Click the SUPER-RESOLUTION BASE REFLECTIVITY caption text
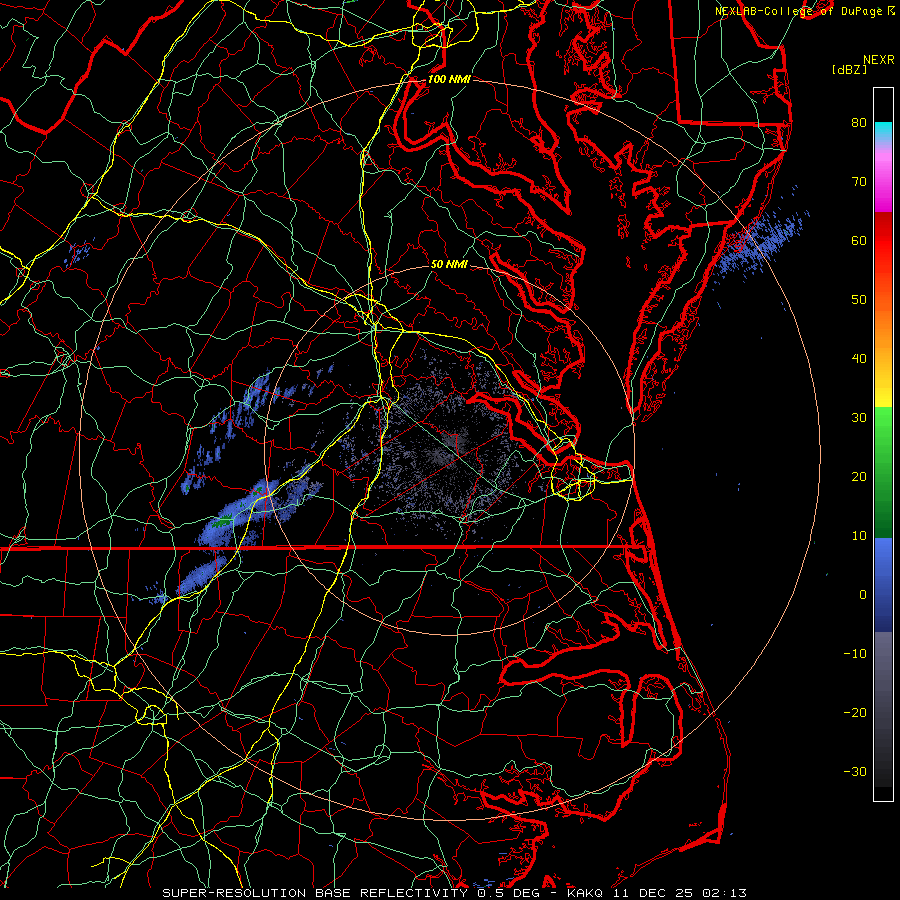Viewport: 900px width, 900px height. pos(315,893)
